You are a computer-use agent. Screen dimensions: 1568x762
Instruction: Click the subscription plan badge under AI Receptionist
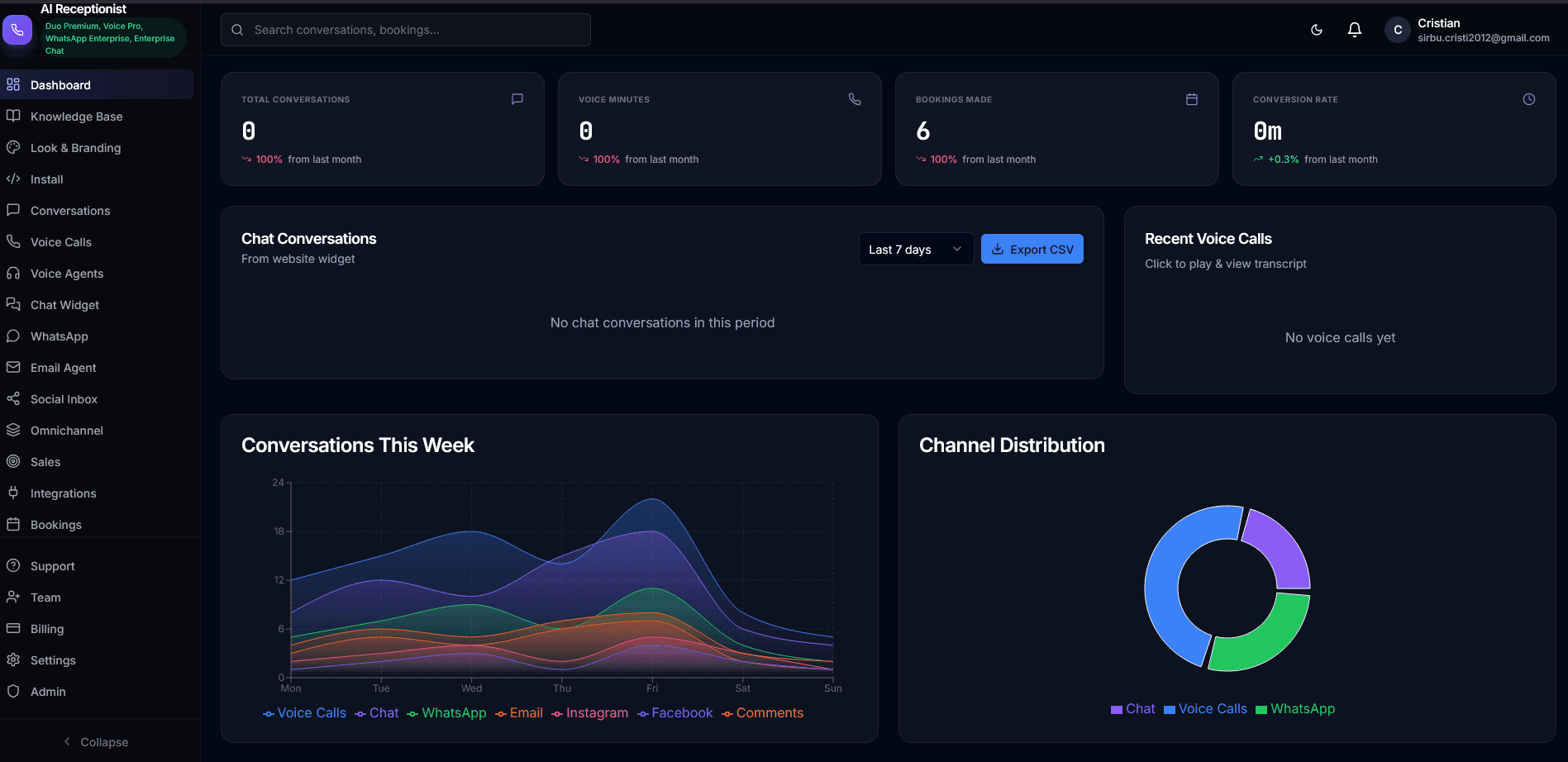click(x=113, y=38)
